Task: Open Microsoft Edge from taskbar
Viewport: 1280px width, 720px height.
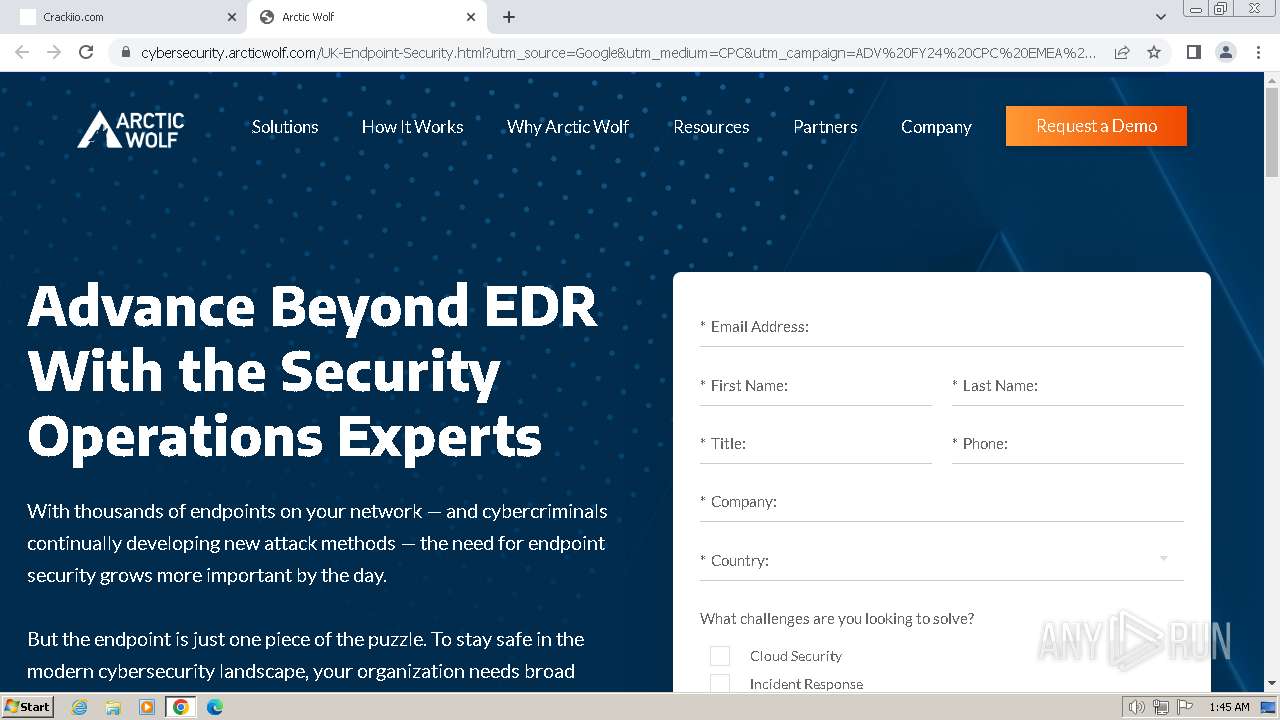Action: click(x=215, y=707)
